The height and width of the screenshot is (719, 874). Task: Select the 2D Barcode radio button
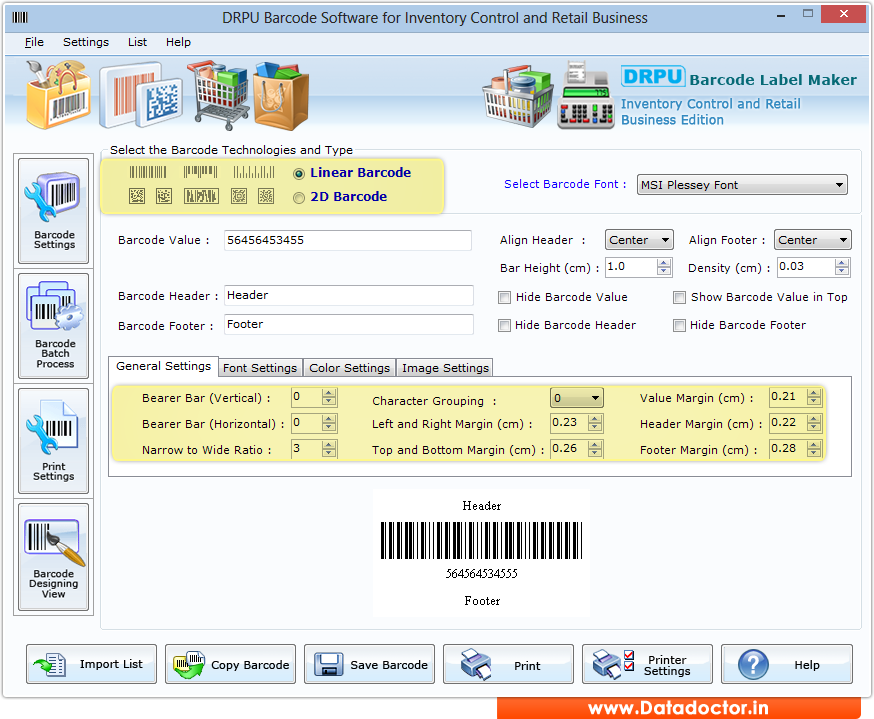[x=300, y=196]
